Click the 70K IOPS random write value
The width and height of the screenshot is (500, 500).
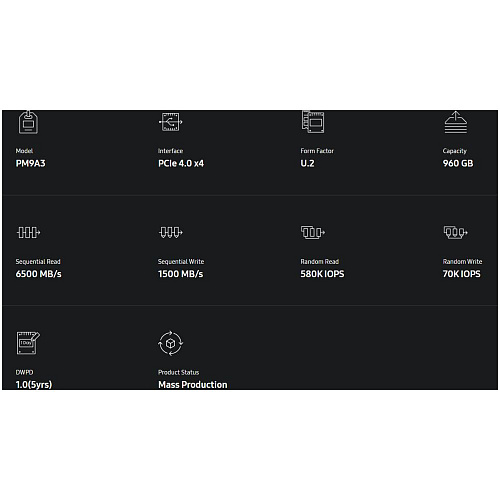(461, 274)
